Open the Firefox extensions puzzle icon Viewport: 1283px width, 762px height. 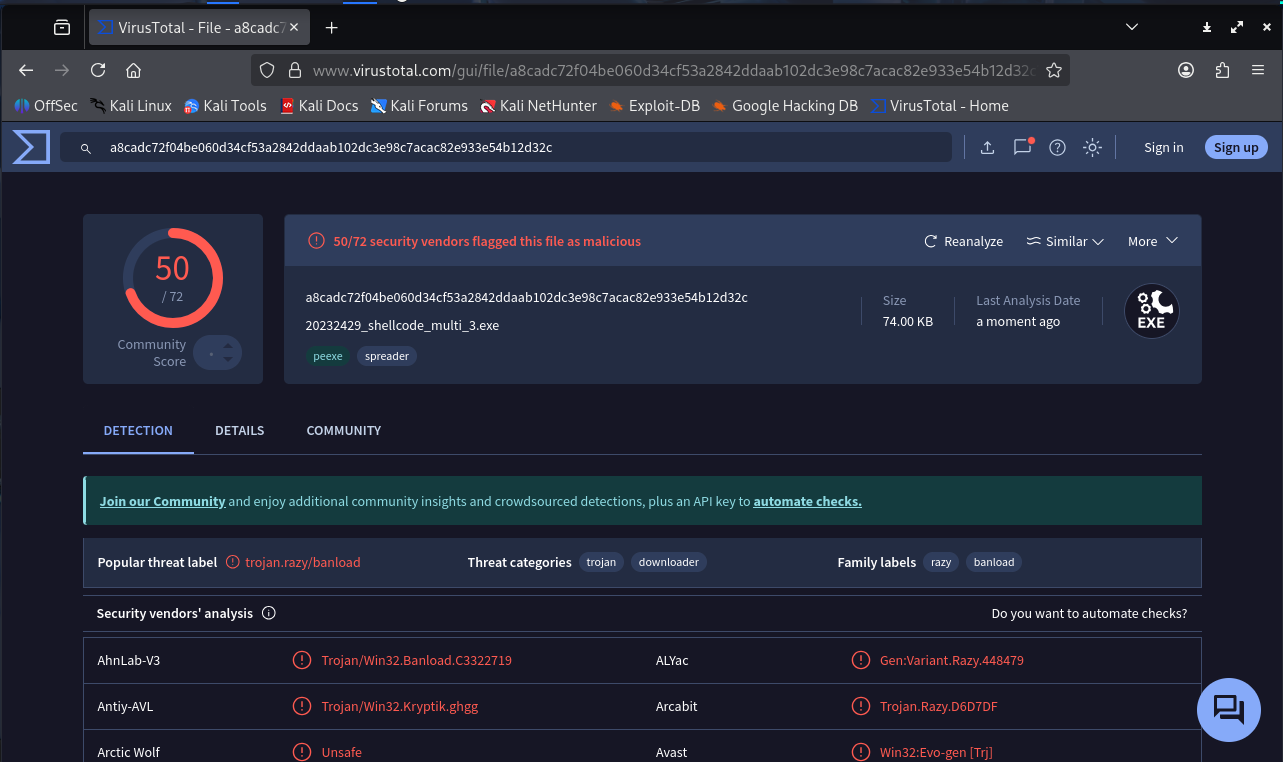point(1222,70)
